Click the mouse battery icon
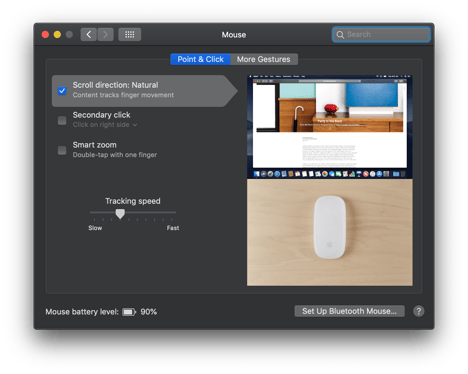The image size is (468, 374). pos(129,312)
